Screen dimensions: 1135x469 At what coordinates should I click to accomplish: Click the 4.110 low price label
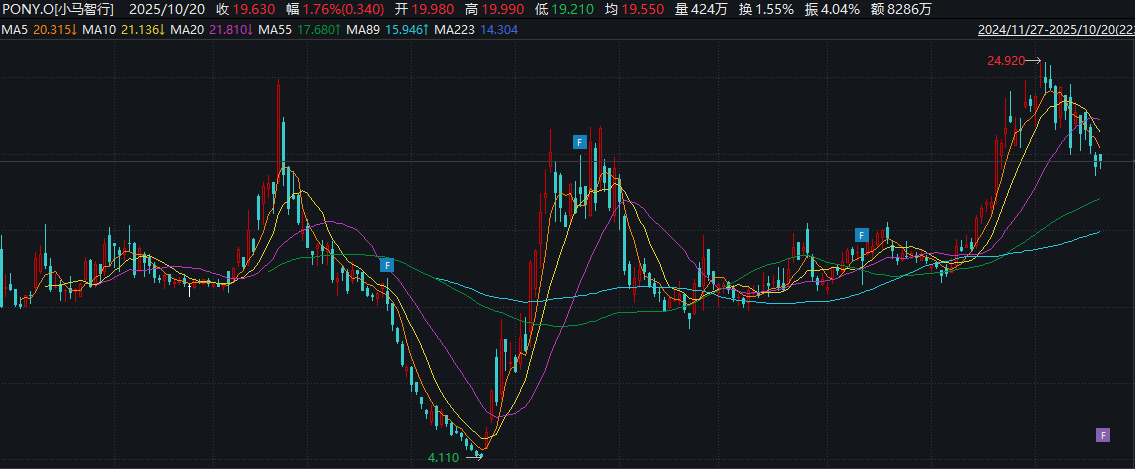pyautogui.click(x=445, y=457)
